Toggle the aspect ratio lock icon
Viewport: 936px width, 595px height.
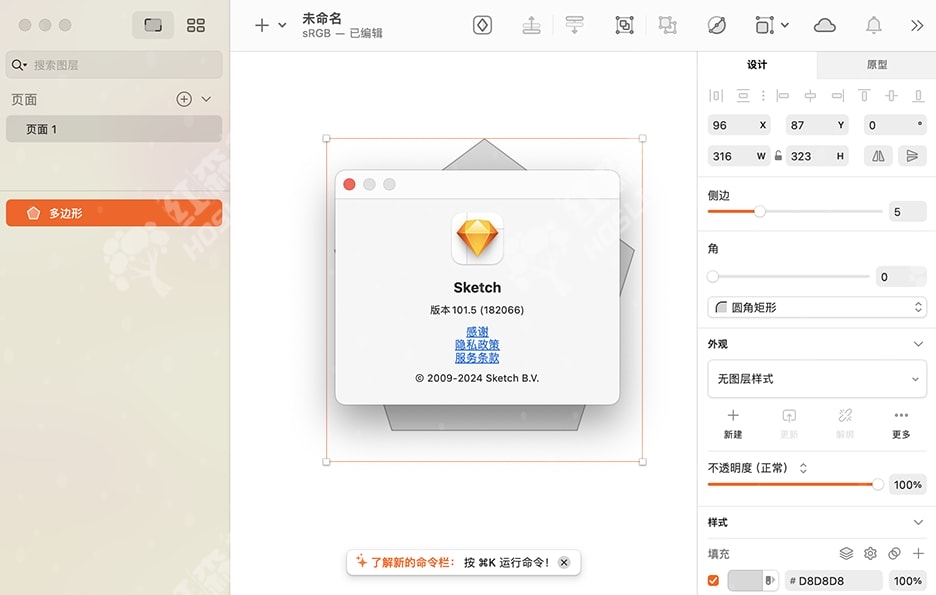(778, 156)
